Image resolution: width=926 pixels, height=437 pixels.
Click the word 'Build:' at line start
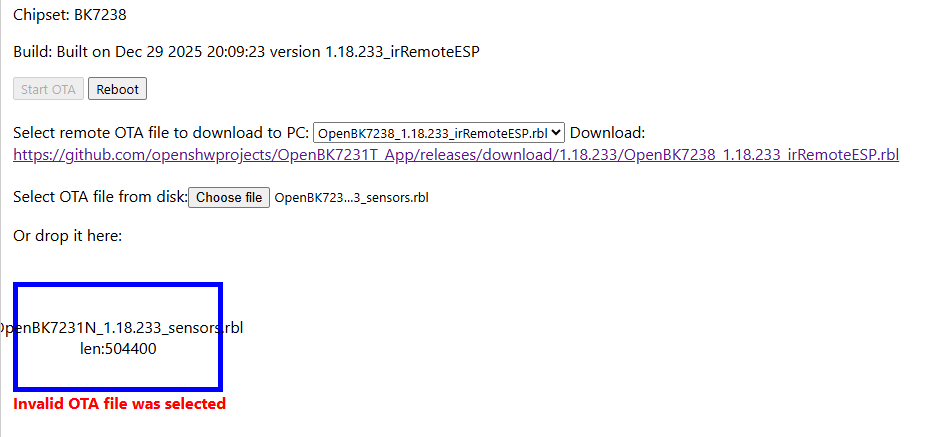(33, 52)
